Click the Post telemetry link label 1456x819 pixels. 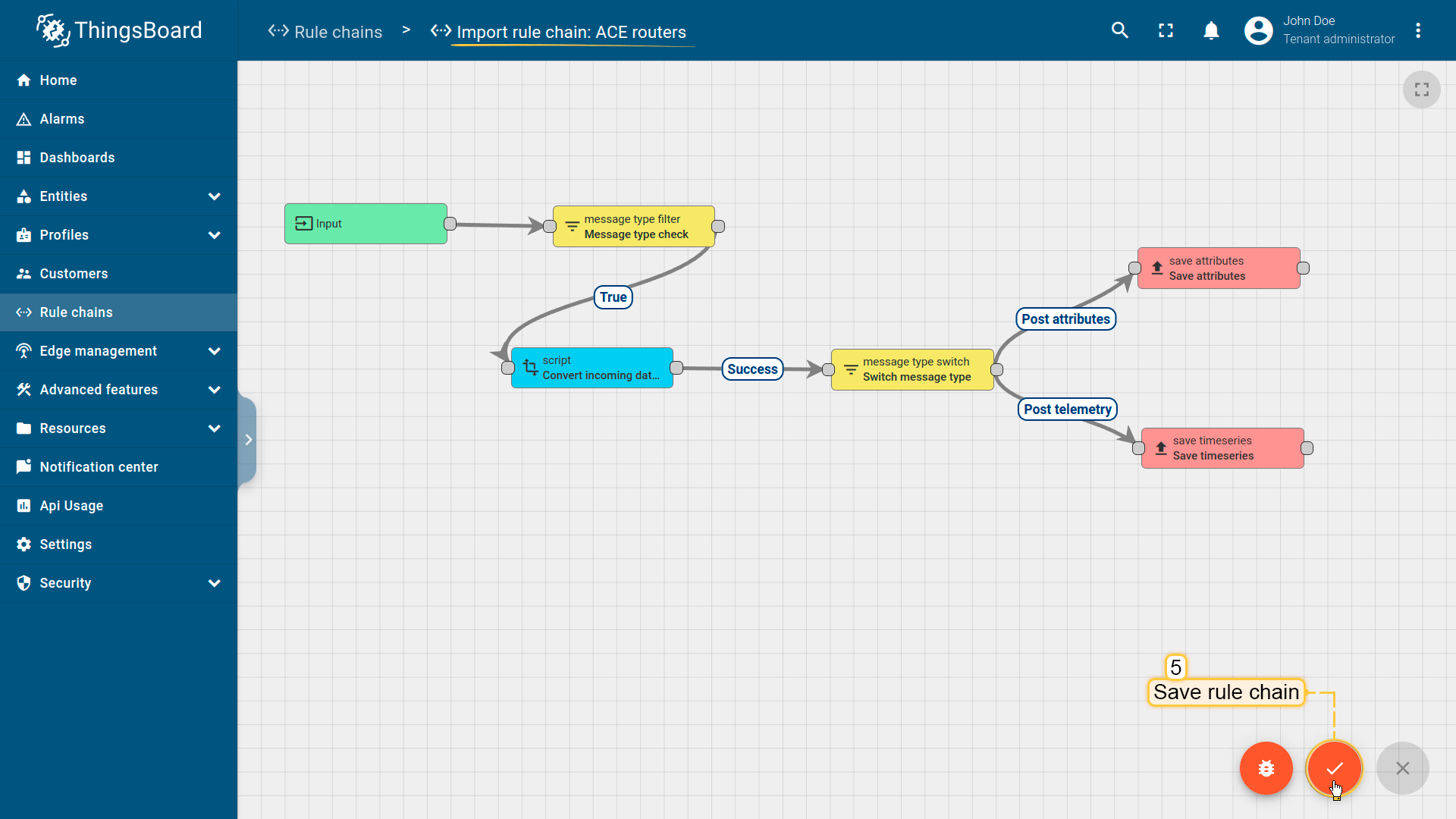click(1067, 409)
